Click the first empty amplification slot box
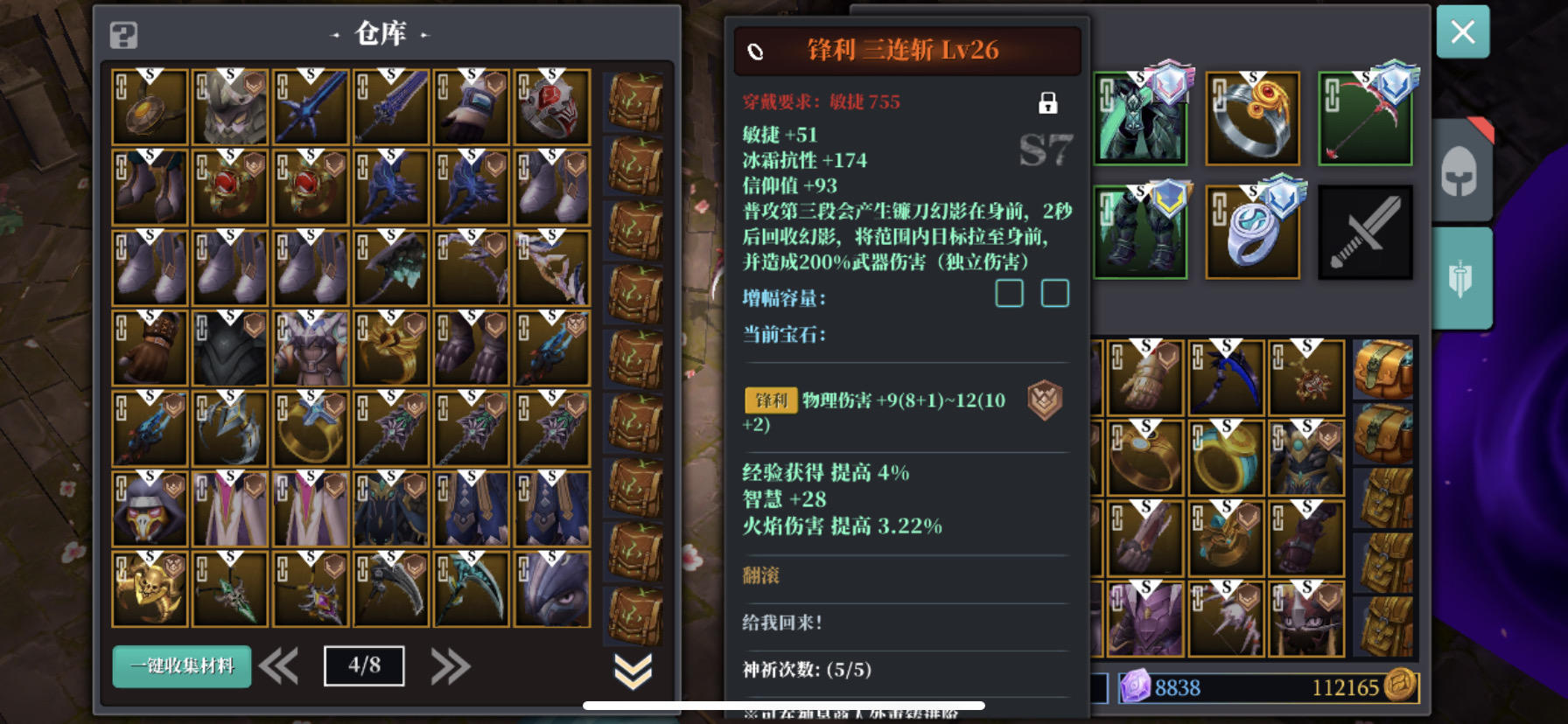1568x724 pixels. pyautogui.click(x=1009, y=294)
